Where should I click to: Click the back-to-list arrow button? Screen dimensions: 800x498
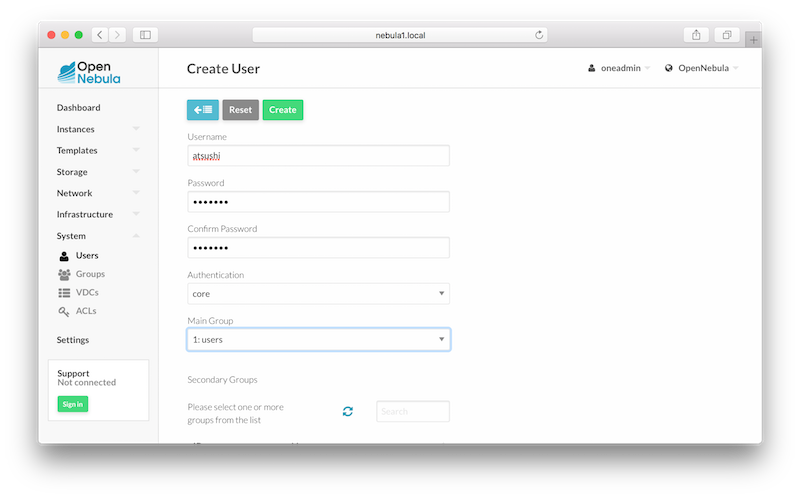(x=202, y=110)
